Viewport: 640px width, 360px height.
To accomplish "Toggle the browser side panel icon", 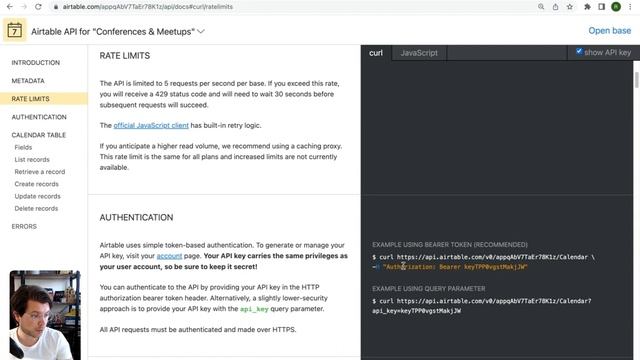I will pos(602,7).
